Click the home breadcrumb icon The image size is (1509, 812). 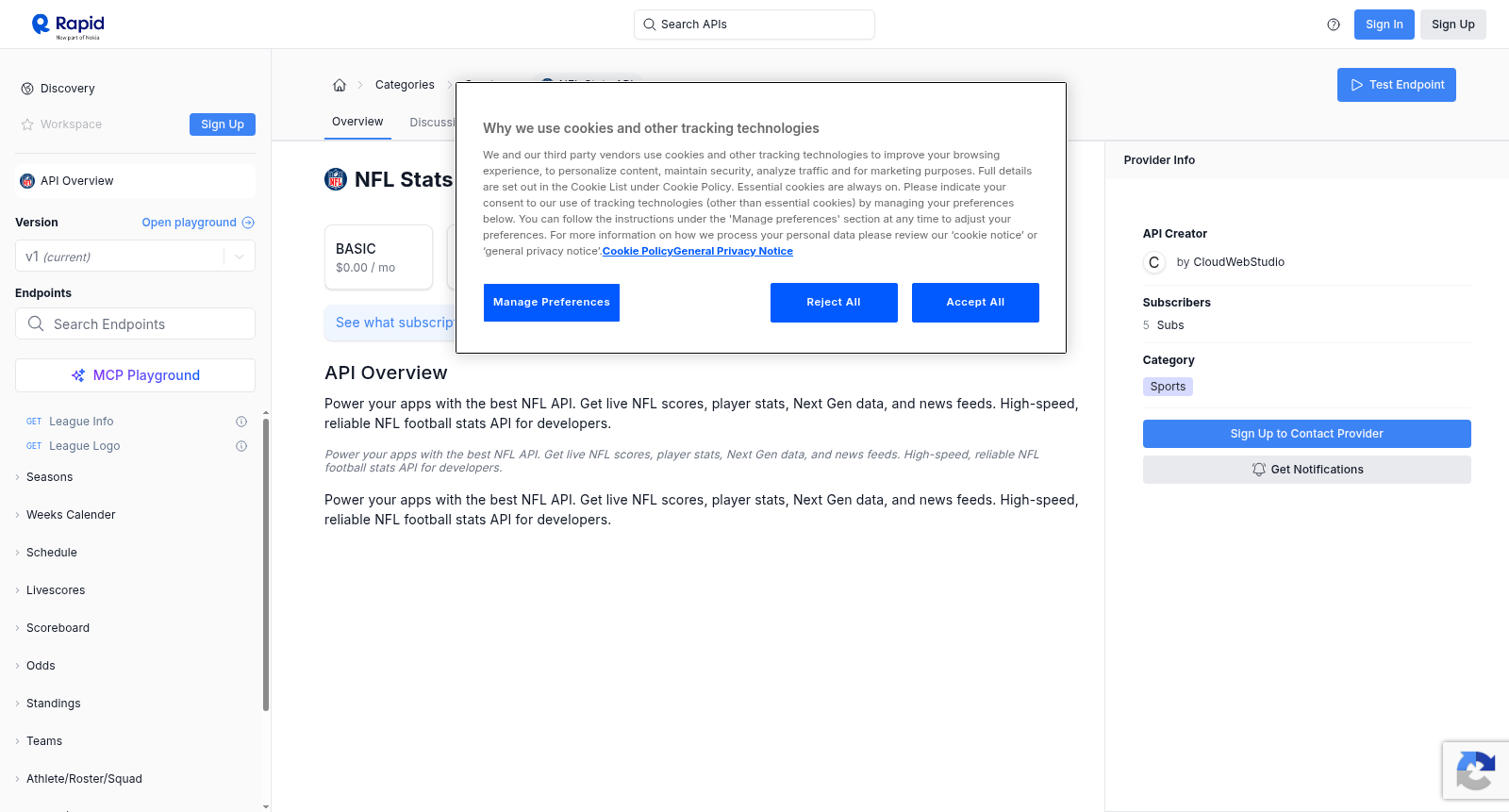(x=340, y=85)
